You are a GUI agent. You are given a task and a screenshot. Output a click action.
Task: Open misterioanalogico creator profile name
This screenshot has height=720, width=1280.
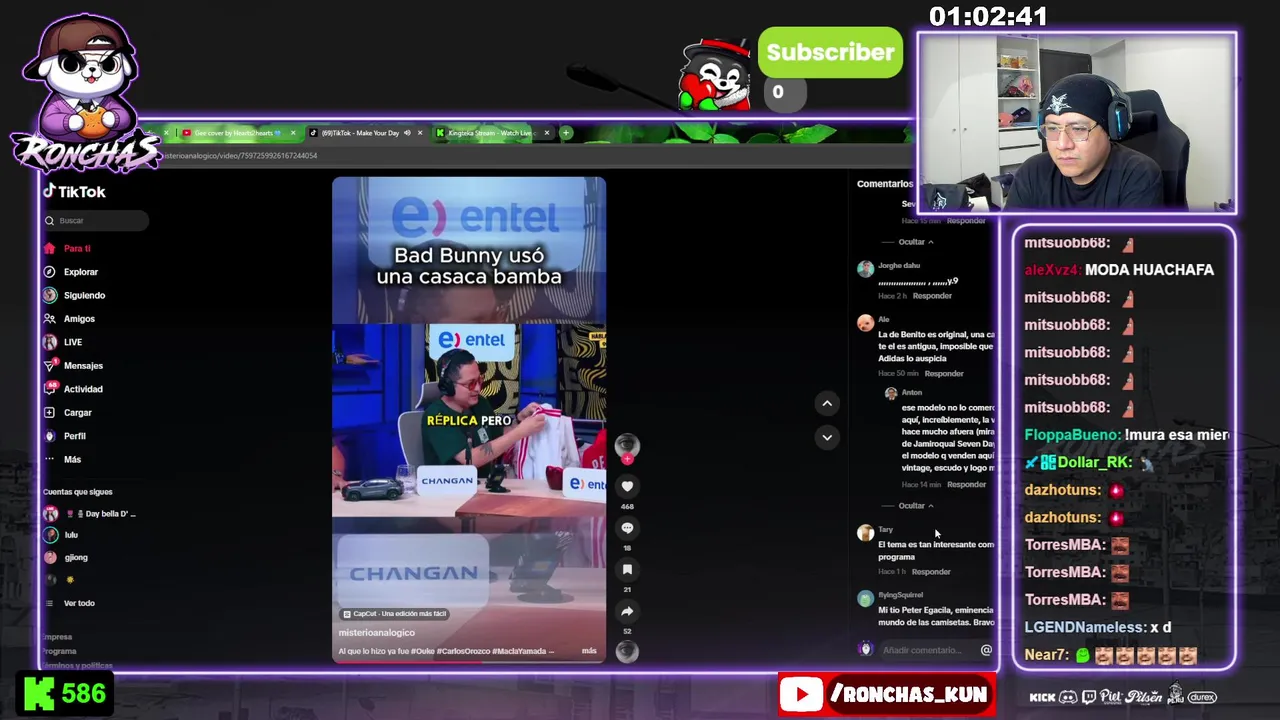click(x=376, y=633)
